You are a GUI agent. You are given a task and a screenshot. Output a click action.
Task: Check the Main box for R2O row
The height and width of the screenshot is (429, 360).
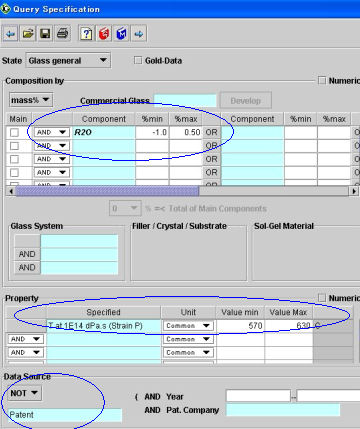coord(14,132)
